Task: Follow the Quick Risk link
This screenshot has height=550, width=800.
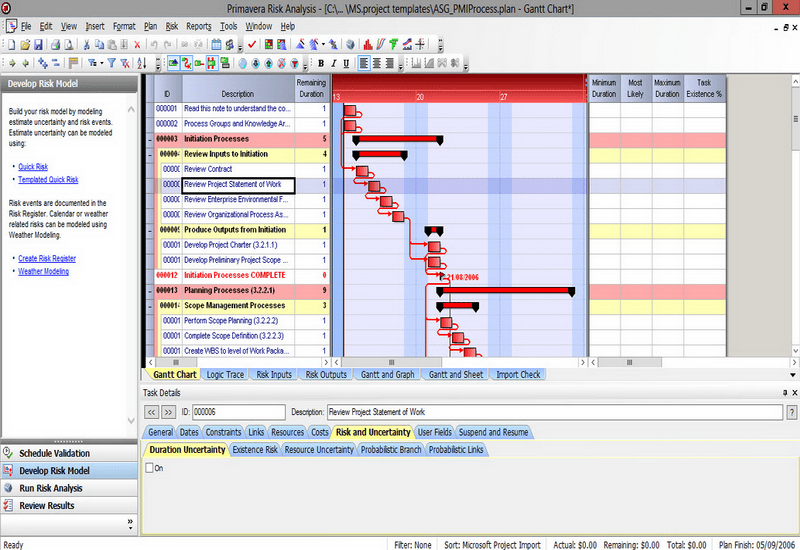Action: pos(33,167)
